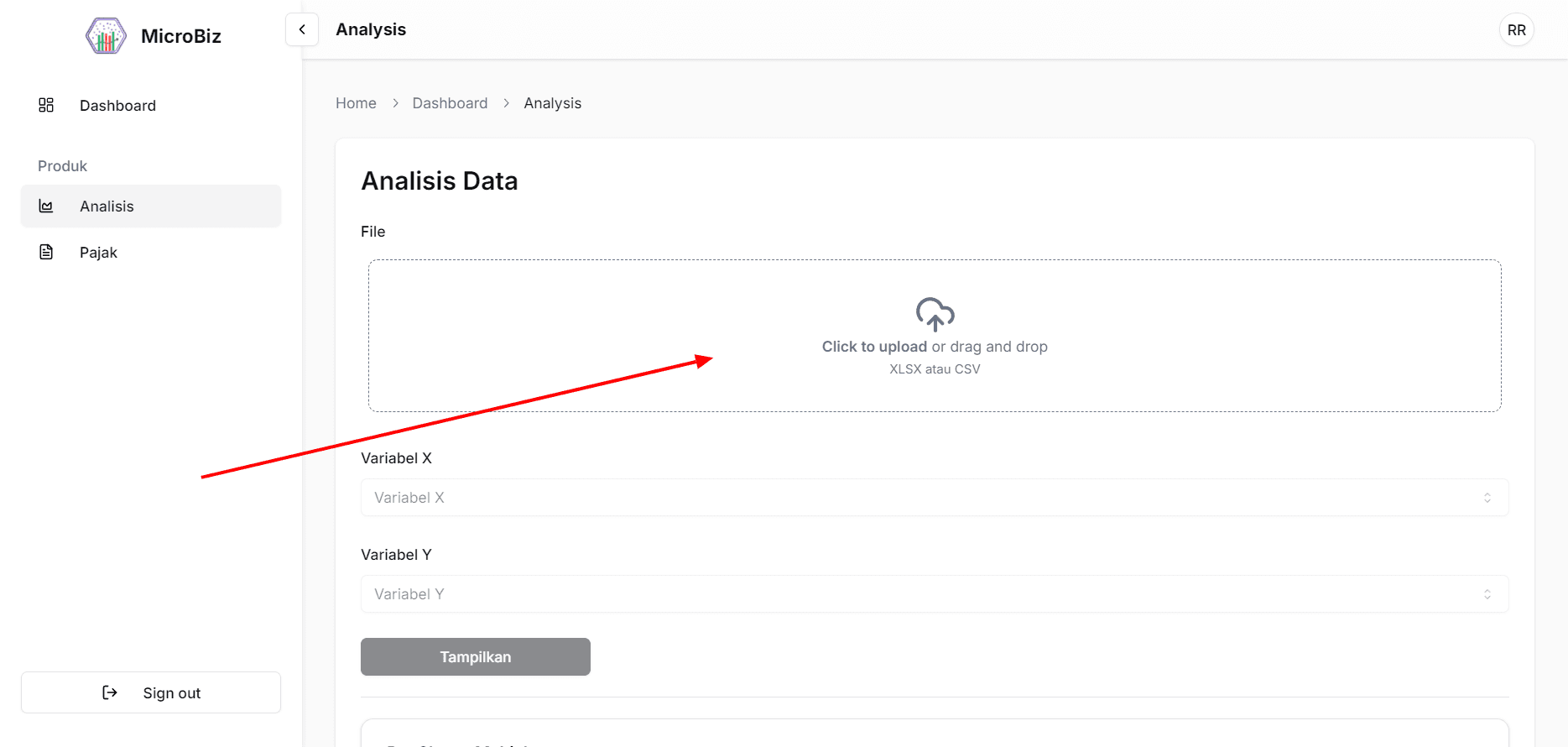Click the MicroBiz logo icon

coord(106,36)
